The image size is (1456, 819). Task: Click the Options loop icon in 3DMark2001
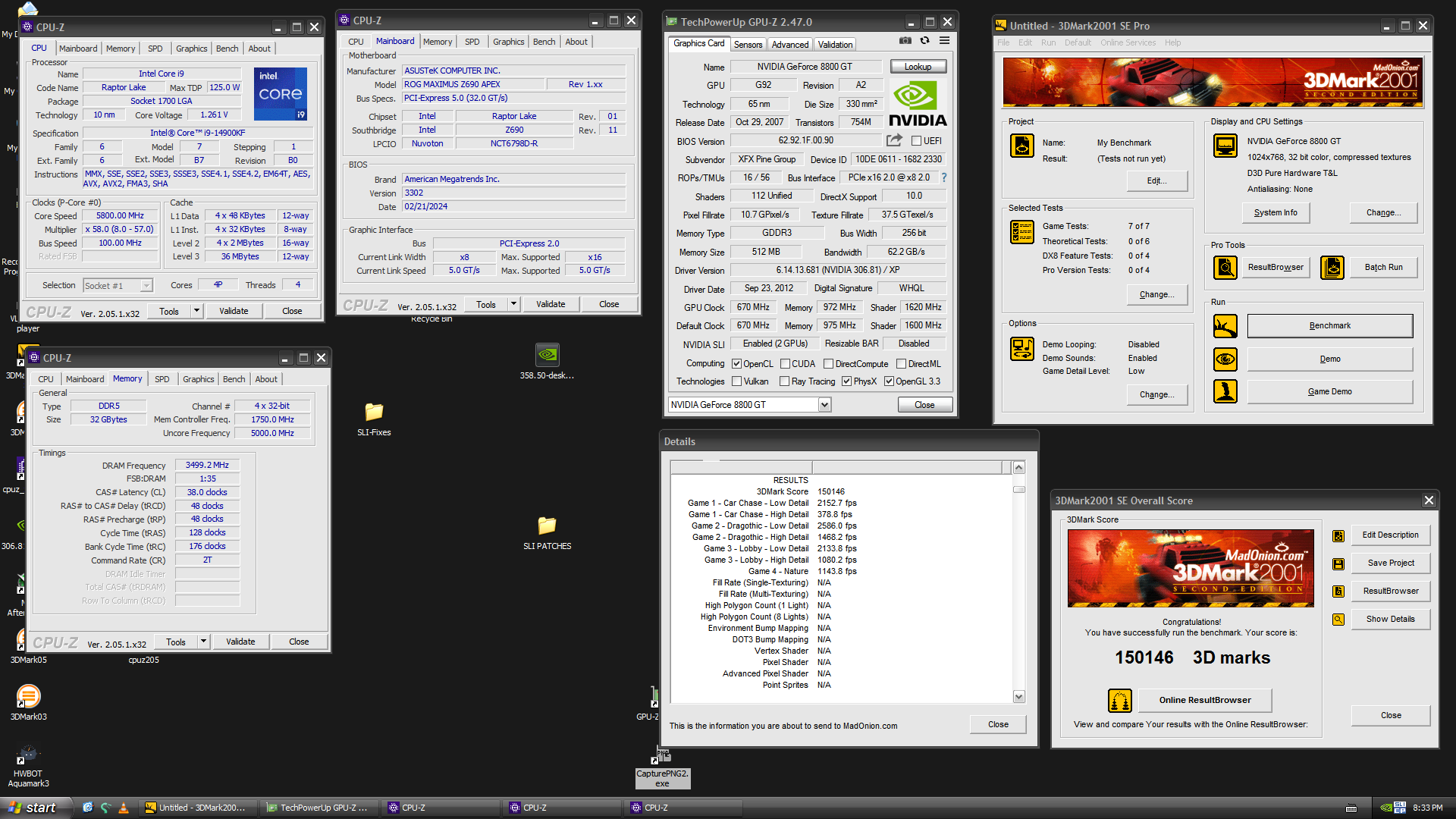(1022, 349)
